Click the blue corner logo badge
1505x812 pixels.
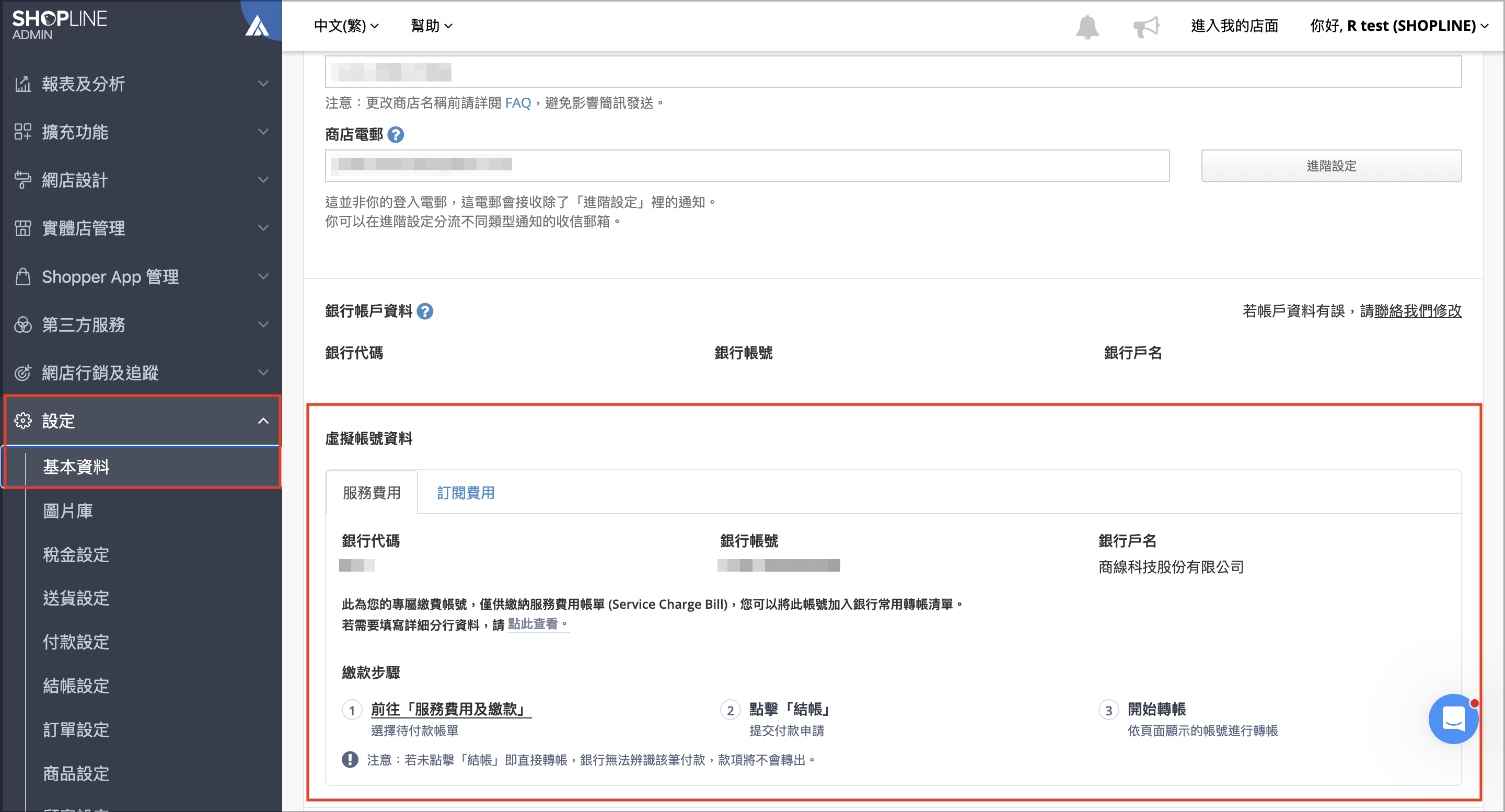click(x=261, y=21)
